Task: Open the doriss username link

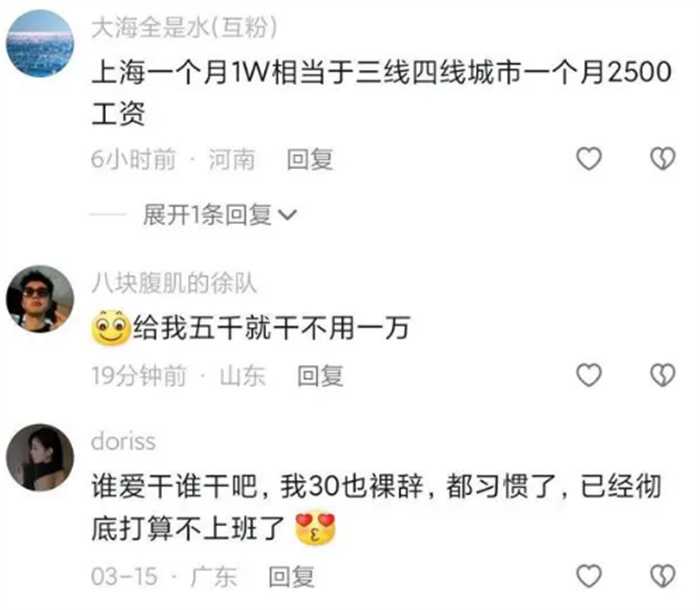Action: (123, 441)
